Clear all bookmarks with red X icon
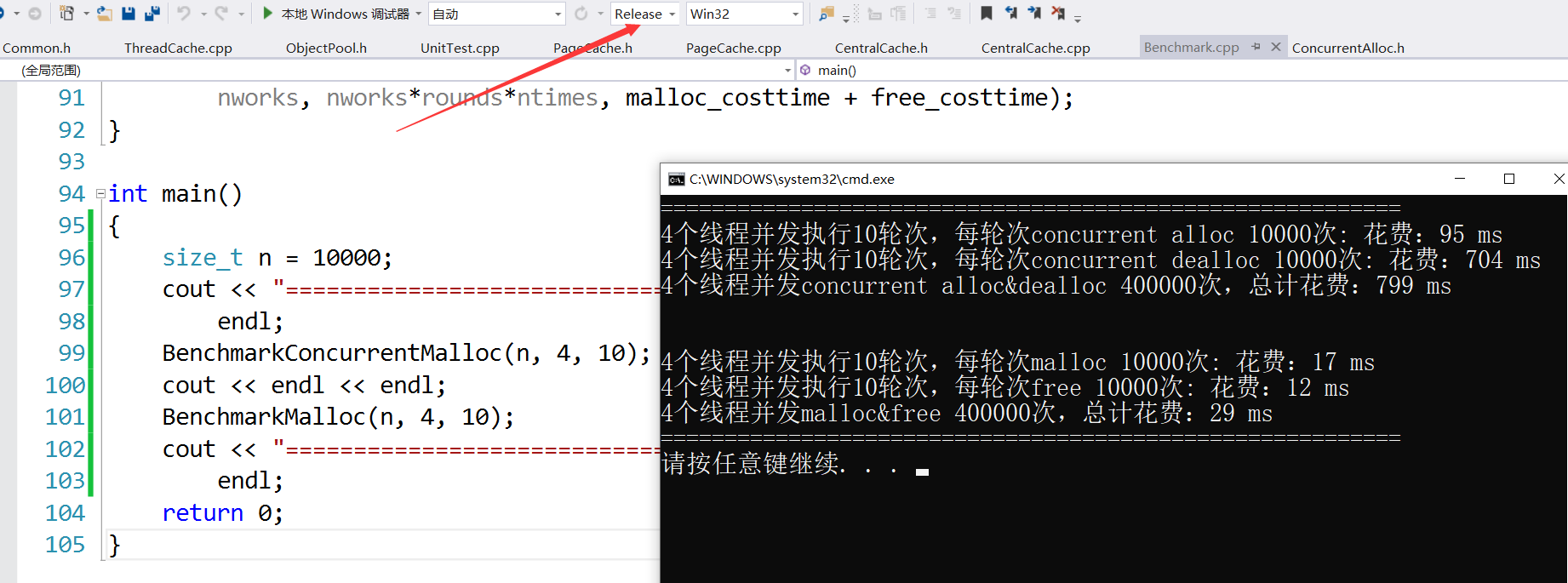 click(1058, 13)
